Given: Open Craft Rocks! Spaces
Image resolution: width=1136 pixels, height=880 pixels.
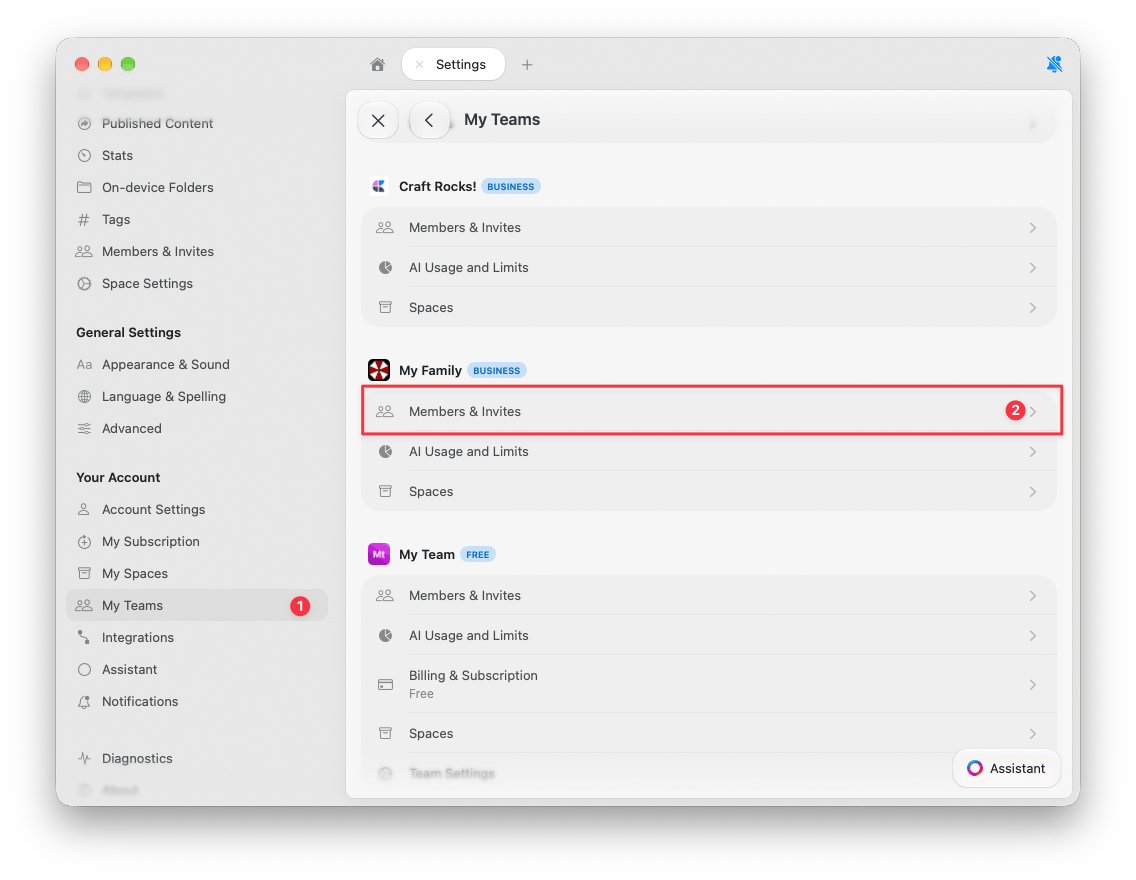Looking at the screenshot, I should 709,307.
